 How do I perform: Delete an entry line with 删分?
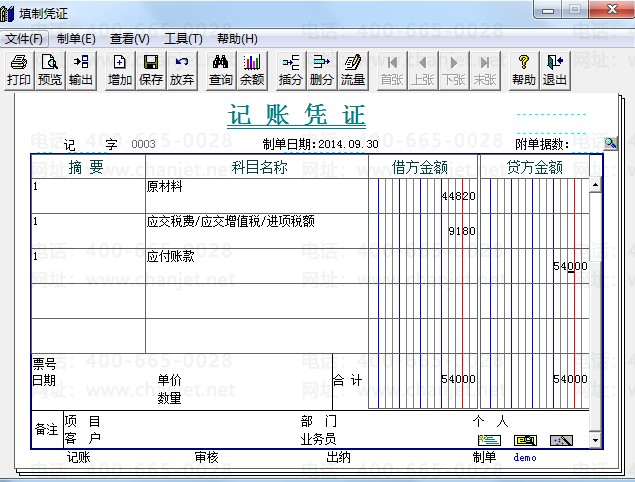(322, 70)
